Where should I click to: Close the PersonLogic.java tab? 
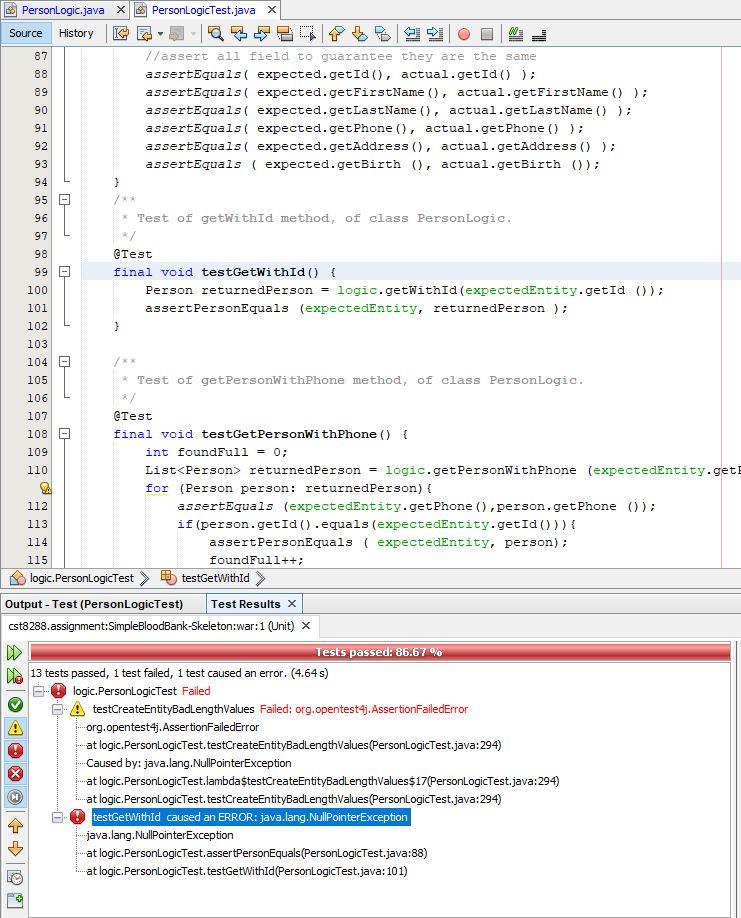(120, 10)
